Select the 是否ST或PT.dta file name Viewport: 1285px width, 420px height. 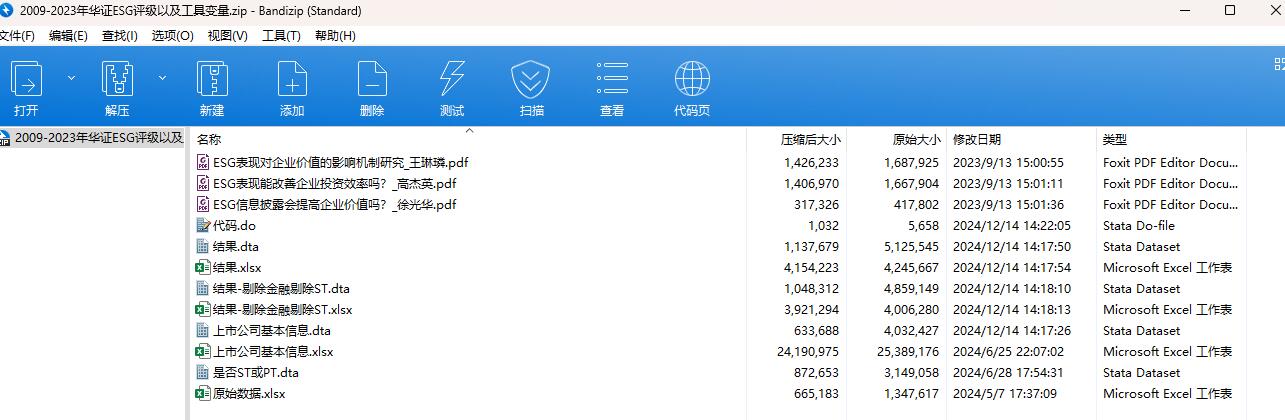(x=256, y=372)
